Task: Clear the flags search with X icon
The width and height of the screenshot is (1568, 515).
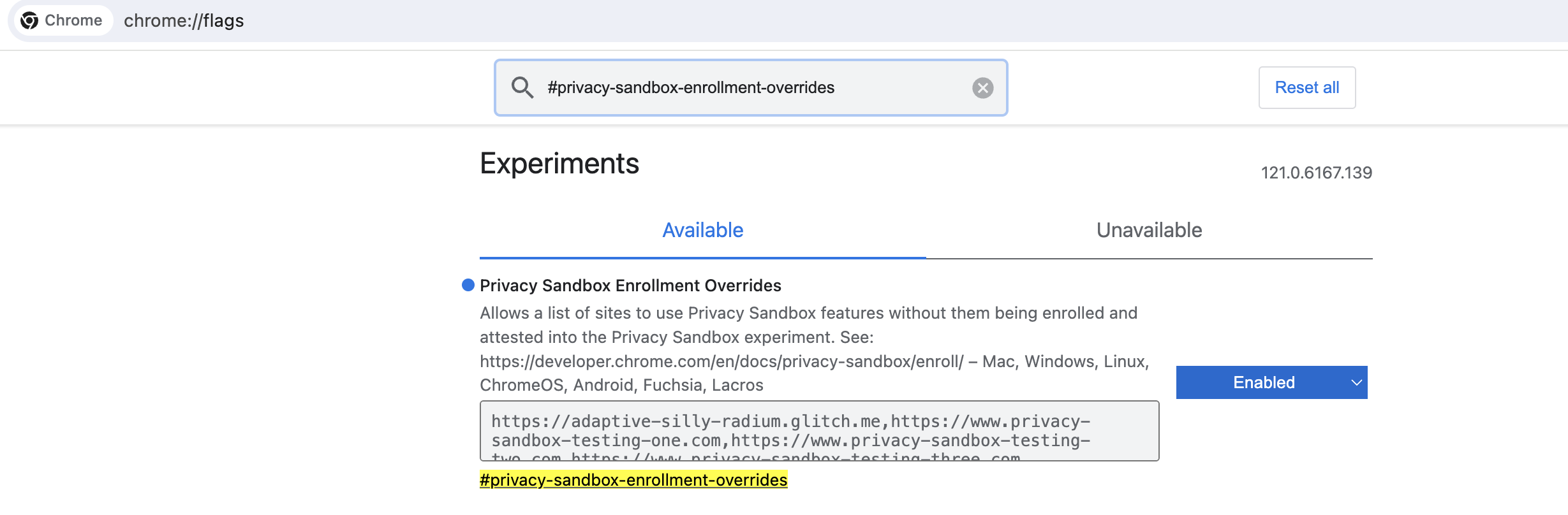Action: coord(982,88)
